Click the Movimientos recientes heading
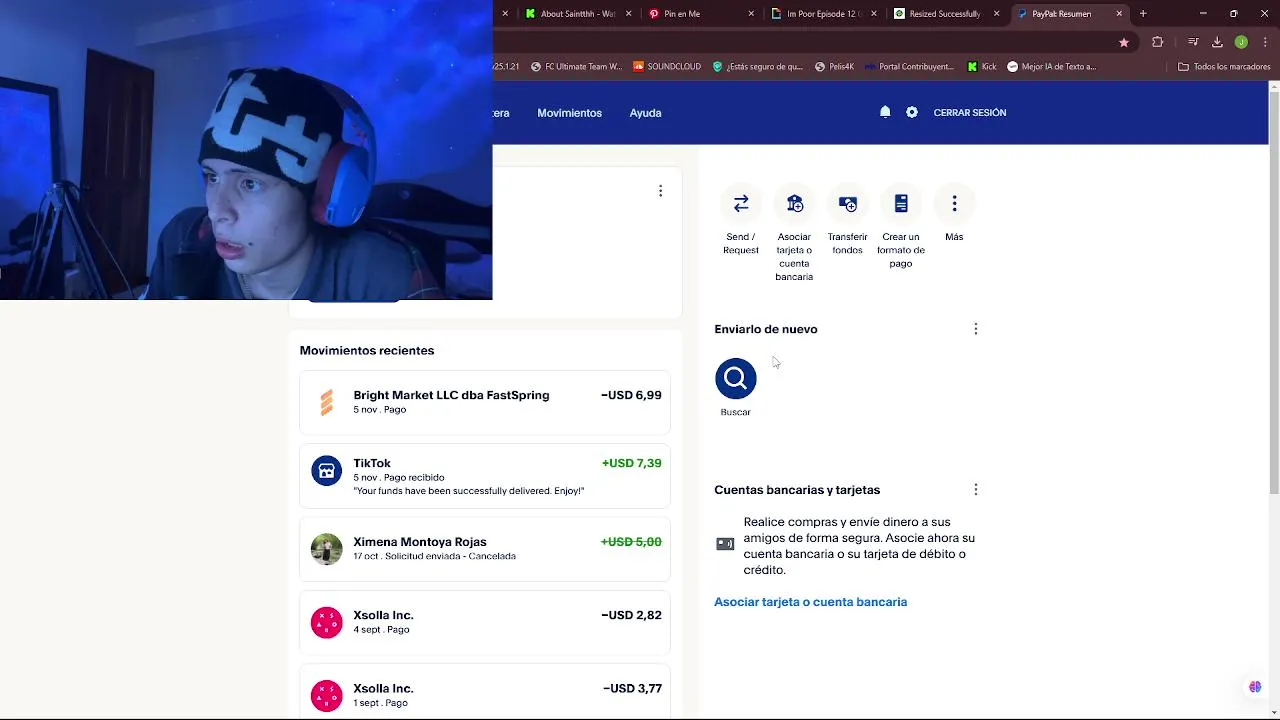The image size is (1280, 720). click(367, 351)
